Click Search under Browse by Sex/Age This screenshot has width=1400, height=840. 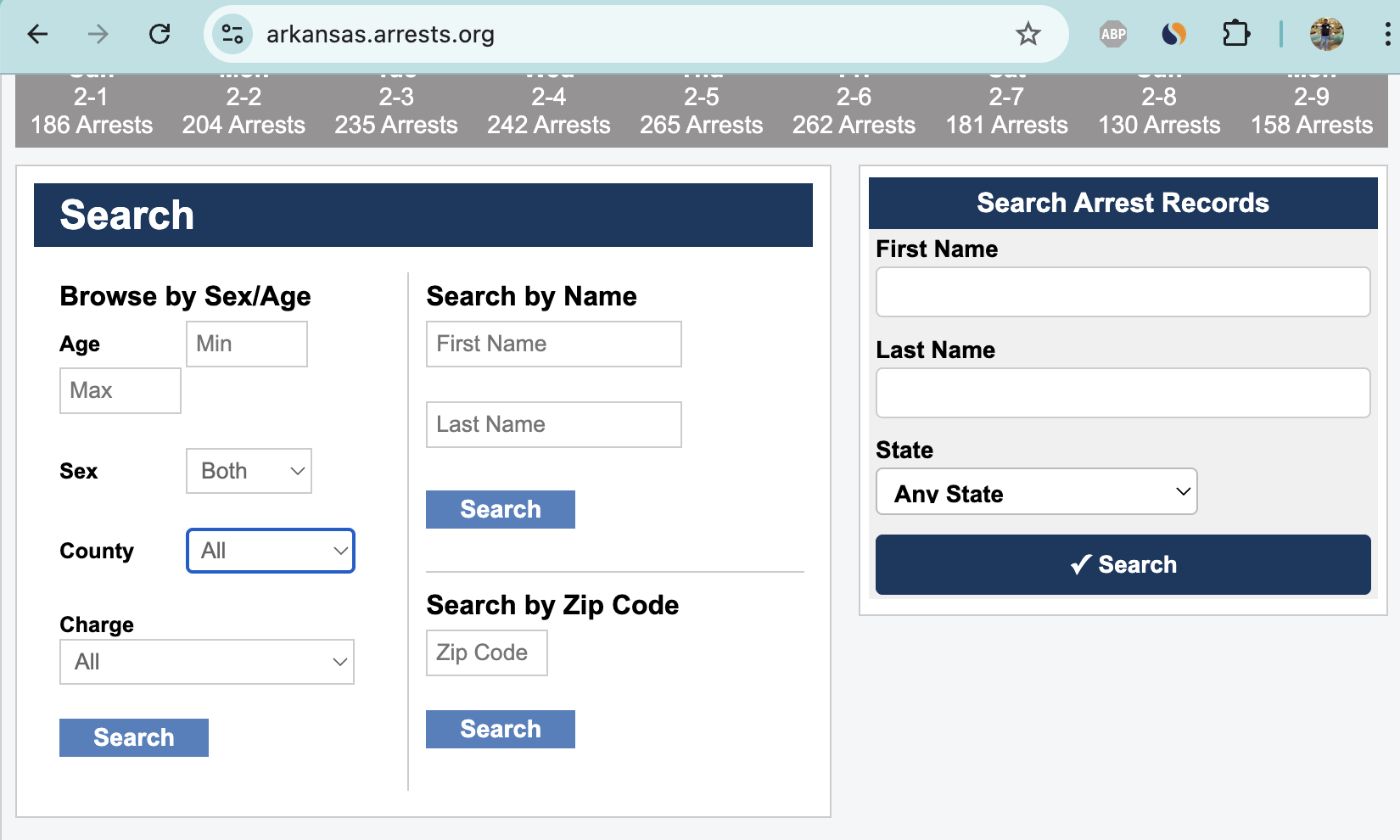tap(133, 737)
